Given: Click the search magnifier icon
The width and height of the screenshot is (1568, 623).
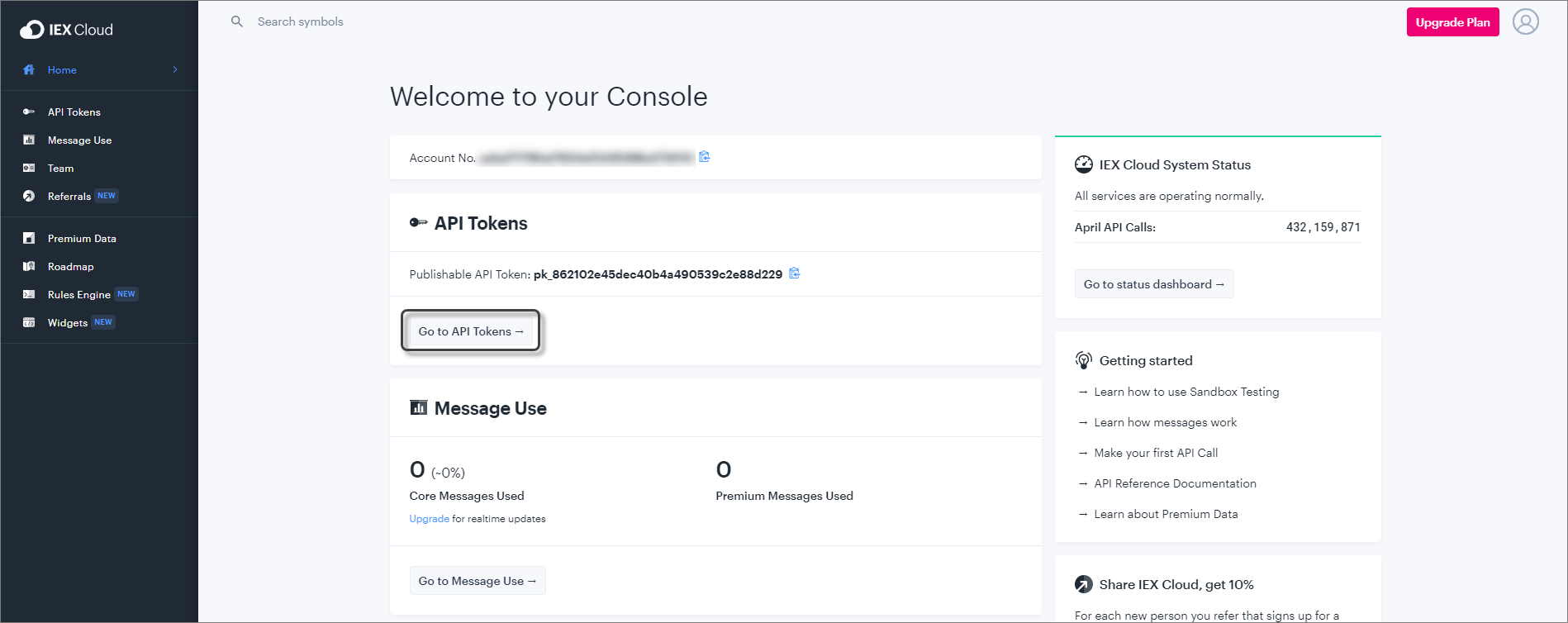Looking at the screenshot, I should tap(237, 21).
